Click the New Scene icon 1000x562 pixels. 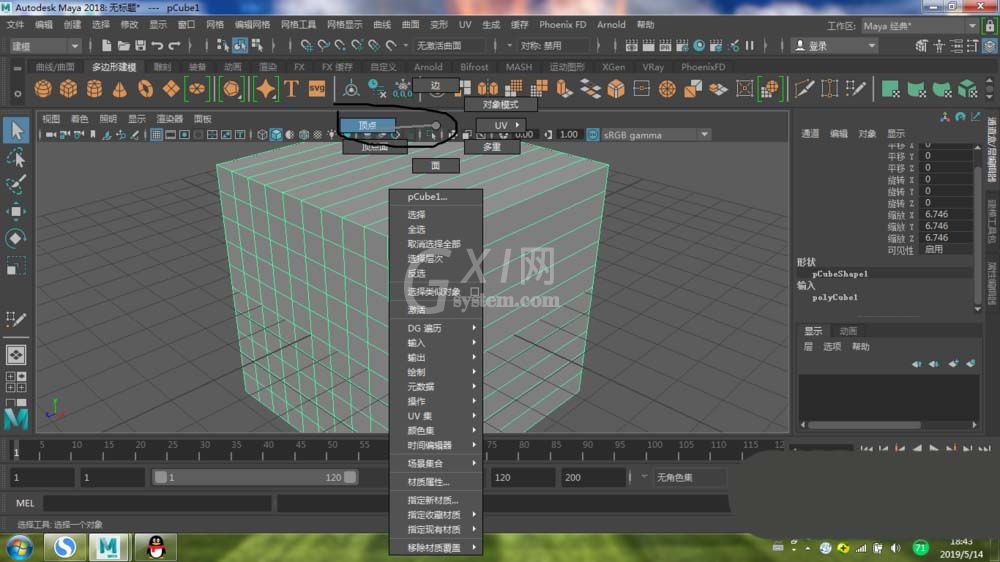click(107, 45)
